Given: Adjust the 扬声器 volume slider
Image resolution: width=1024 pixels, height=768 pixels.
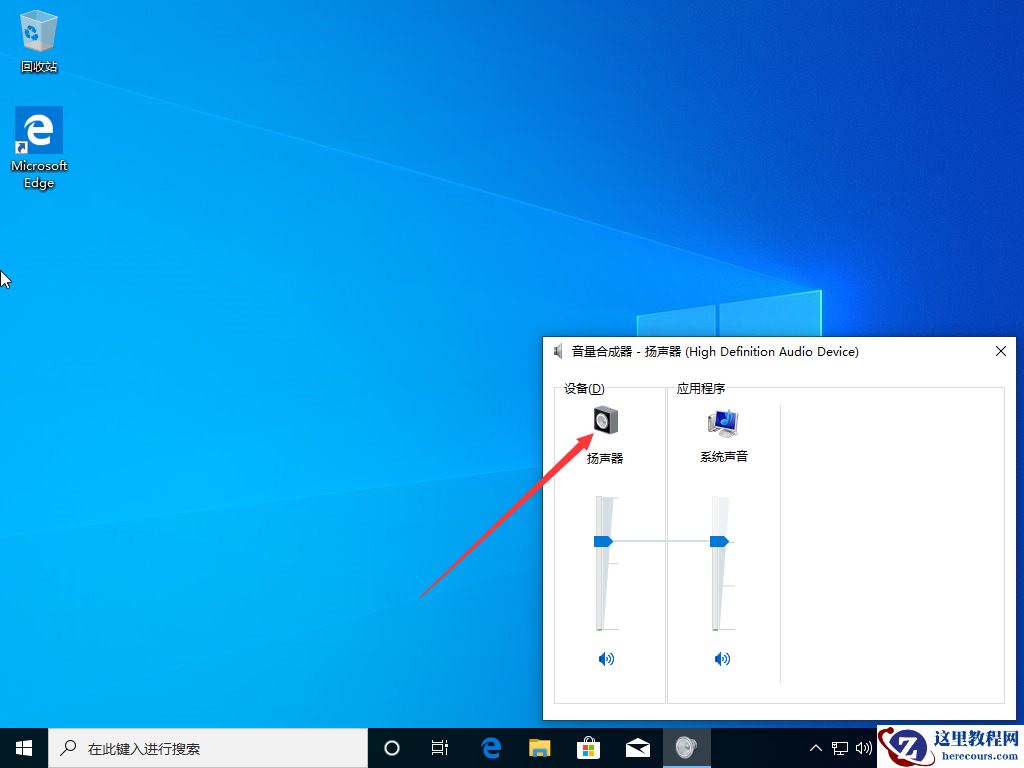Looking at the screenshot, I should [602, 540].
